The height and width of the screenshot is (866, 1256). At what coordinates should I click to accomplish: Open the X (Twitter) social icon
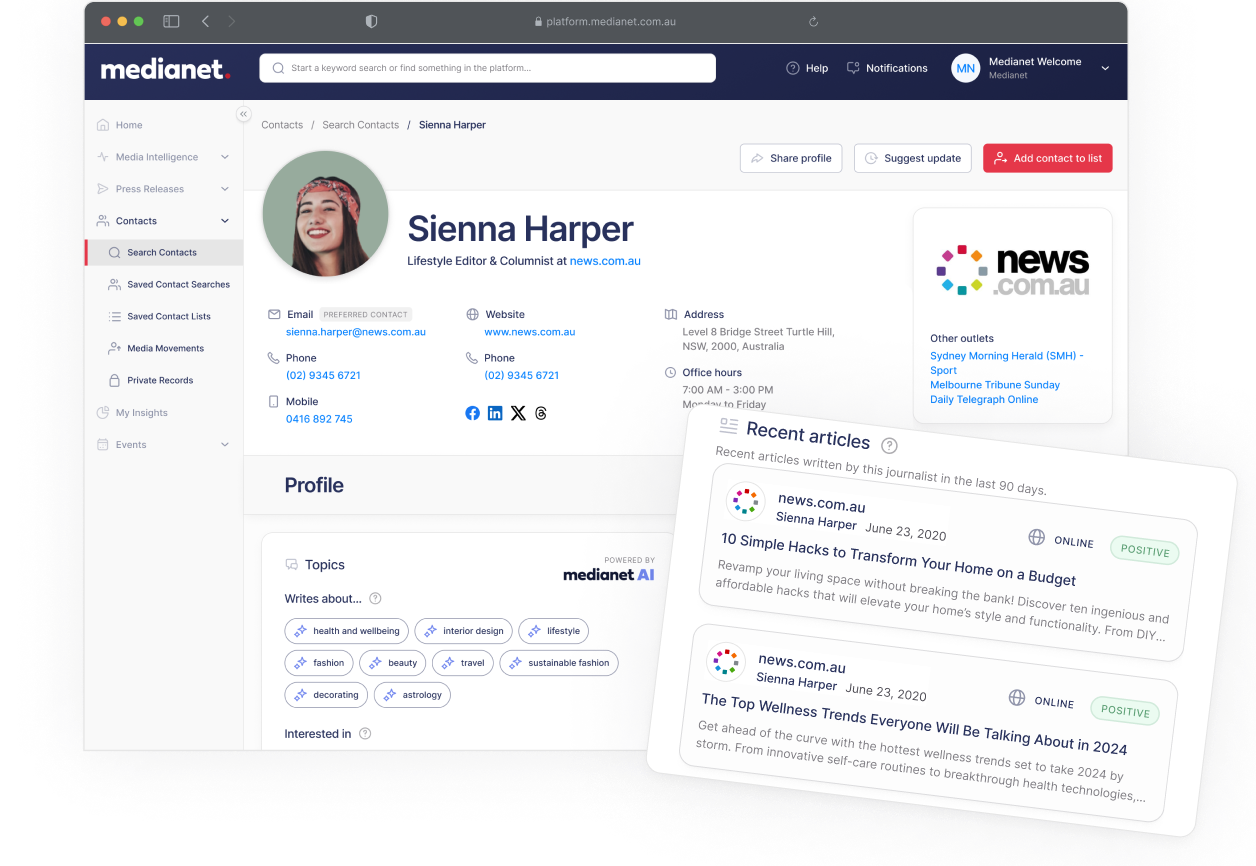coord(518,413)
